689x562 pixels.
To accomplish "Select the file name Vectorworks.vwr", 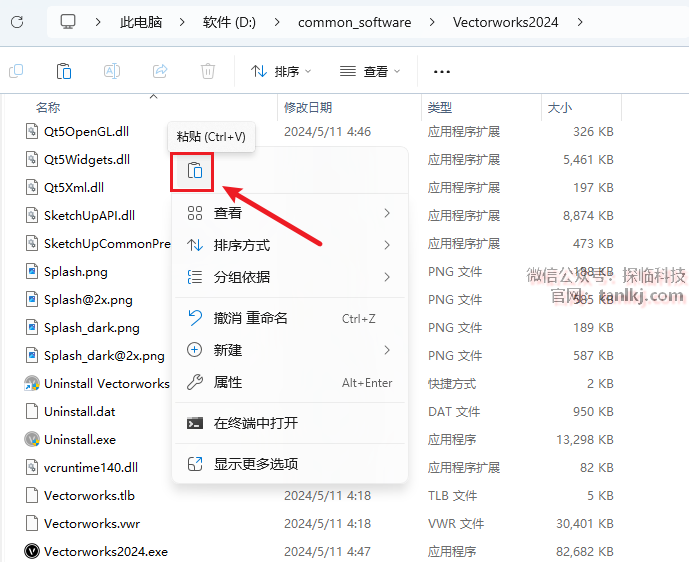I will tap(92, 523).
